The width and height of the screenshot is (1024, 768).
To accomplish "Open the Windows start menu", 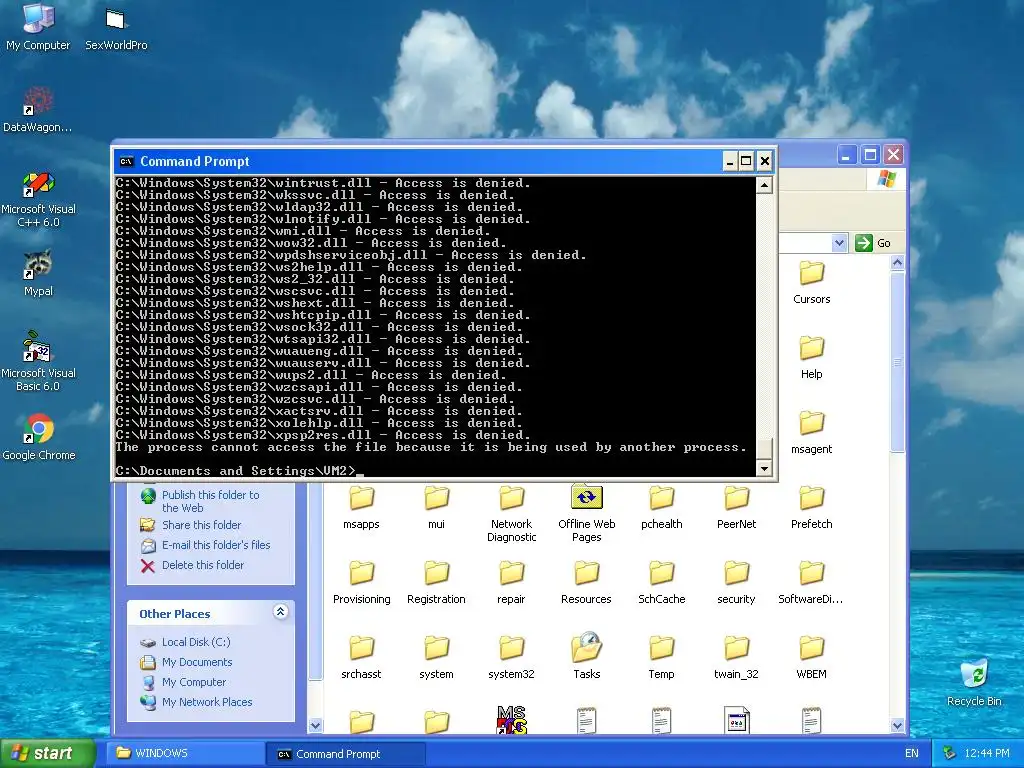I will pos(47,754).
